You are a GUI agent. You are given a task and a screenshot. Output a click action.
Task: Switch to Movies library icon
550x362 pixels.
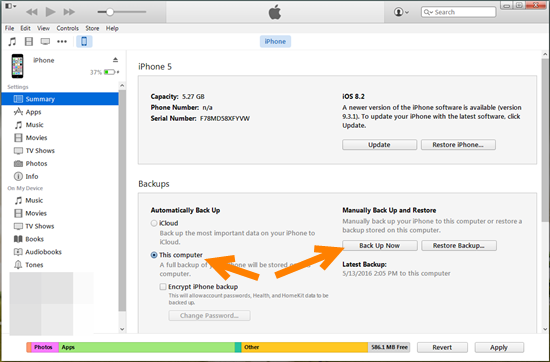[x=29, y=41]
